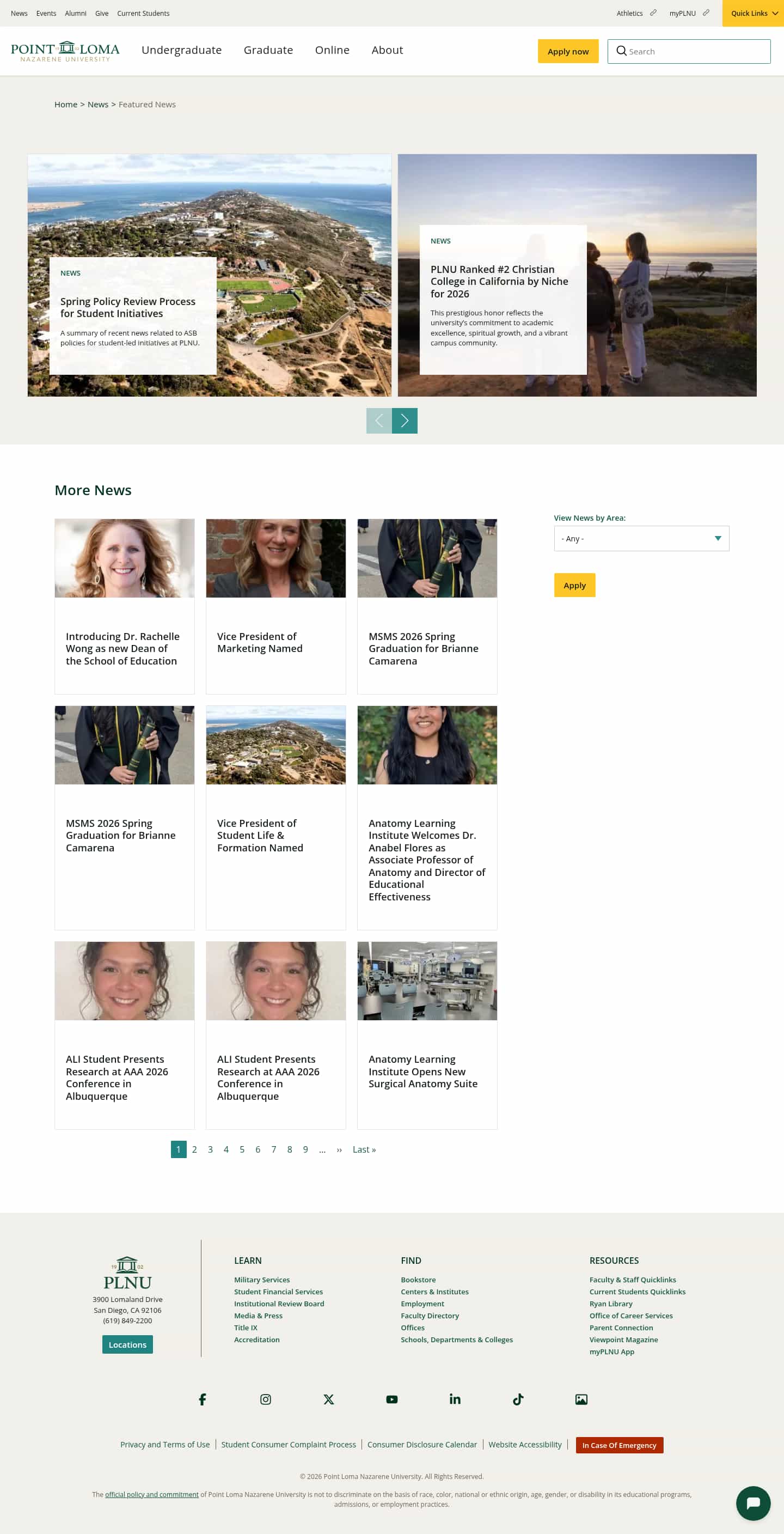Open Surgical Anatomy Suite article thumbnail
Screen dimensions: 784x1534
point(427,981)
